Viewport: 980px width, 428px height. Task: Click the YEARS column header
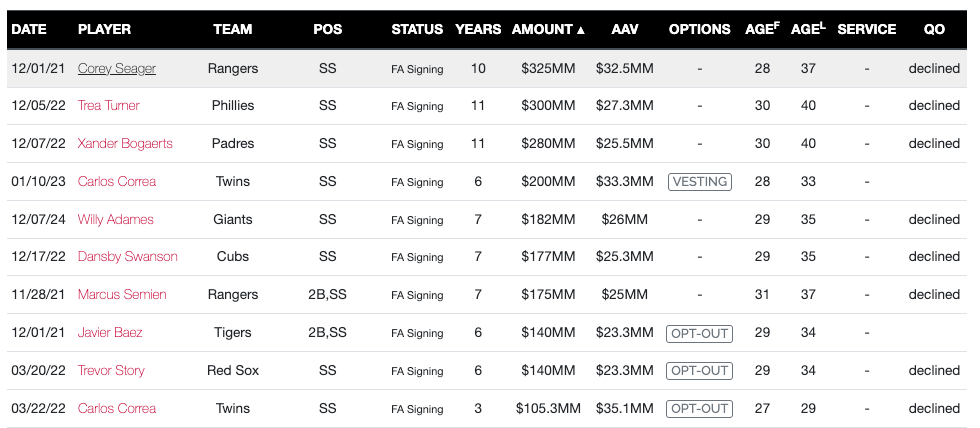(478, 29)
